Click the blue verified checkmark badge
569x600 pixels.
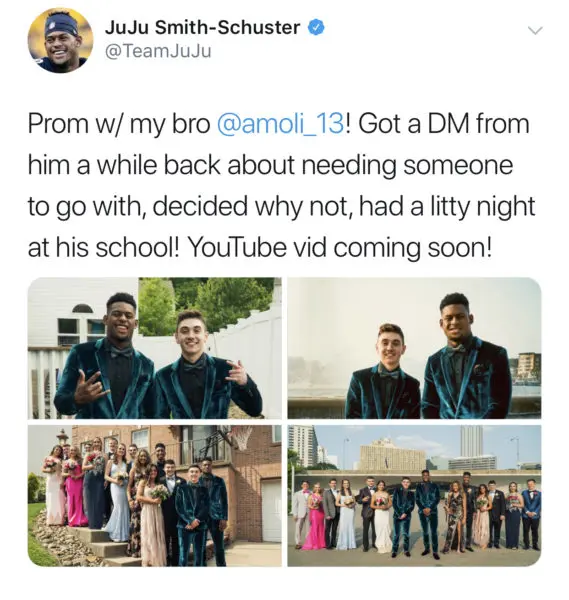tap(316, 28)
